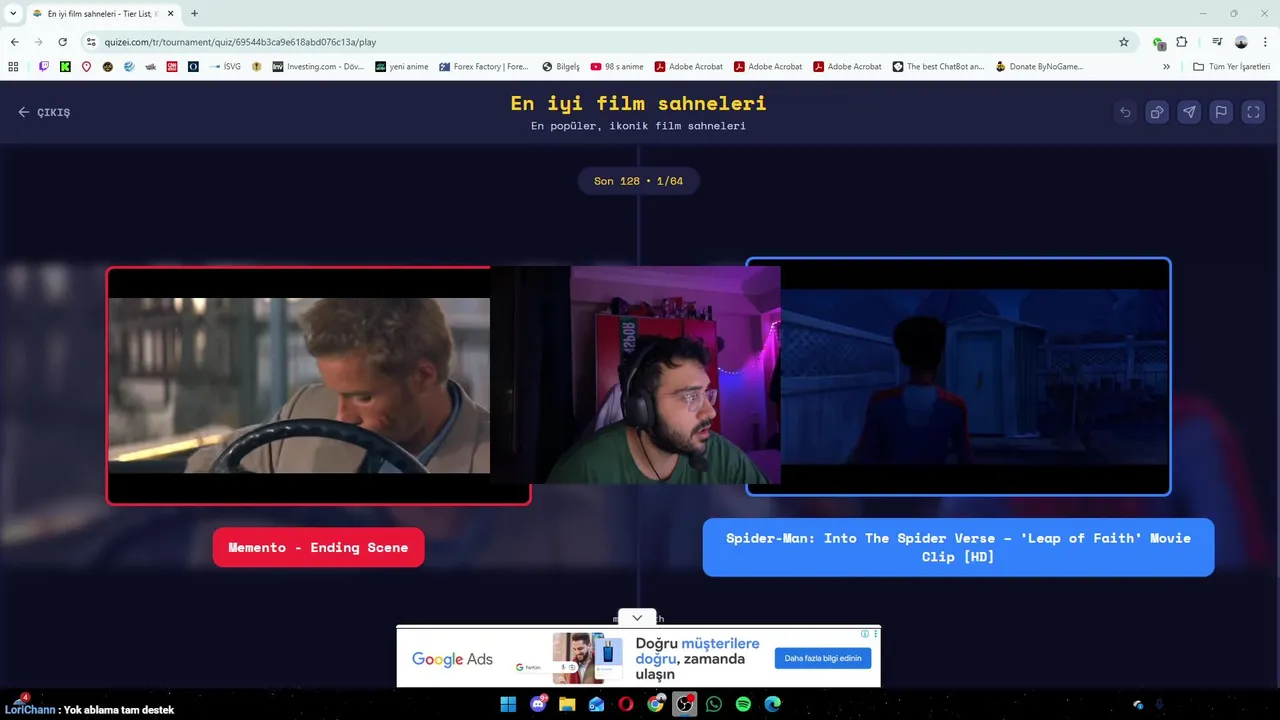Screen dimensions: 1280x720
Task: Open the tab search dropdown arrow
Action: [13, 14]
